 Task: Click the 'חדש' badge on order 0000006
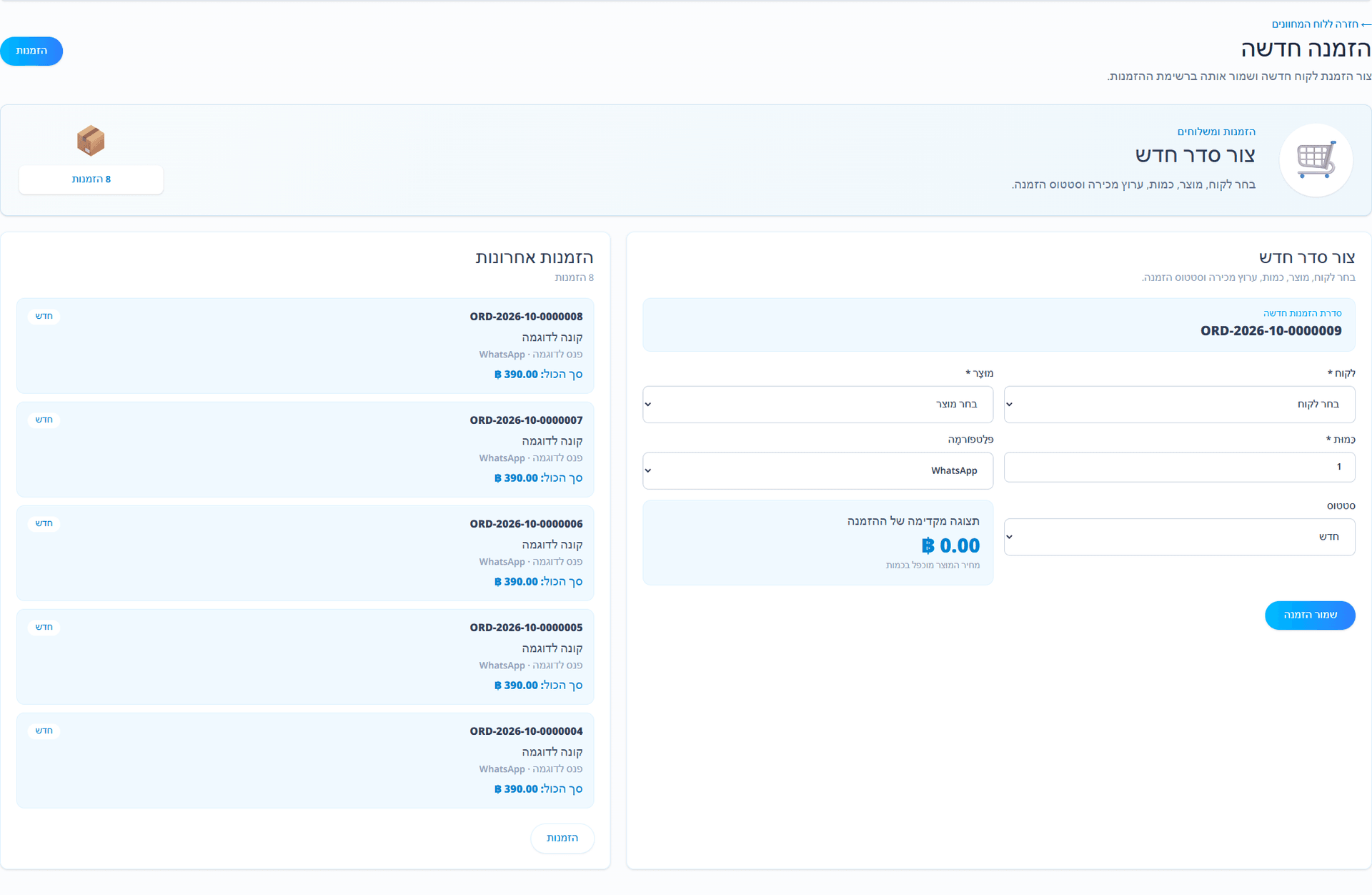[x=44, y=523]
